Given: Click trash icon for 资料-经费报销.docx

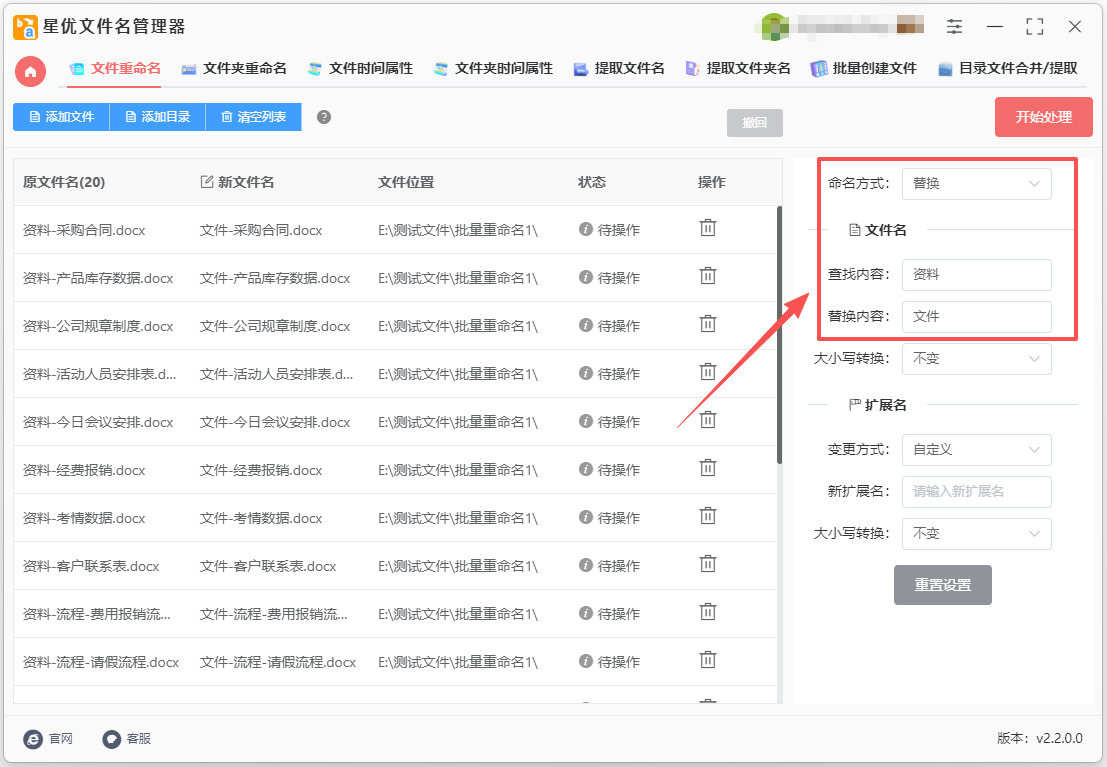Looking at the screenshot, I should (707, 468).
